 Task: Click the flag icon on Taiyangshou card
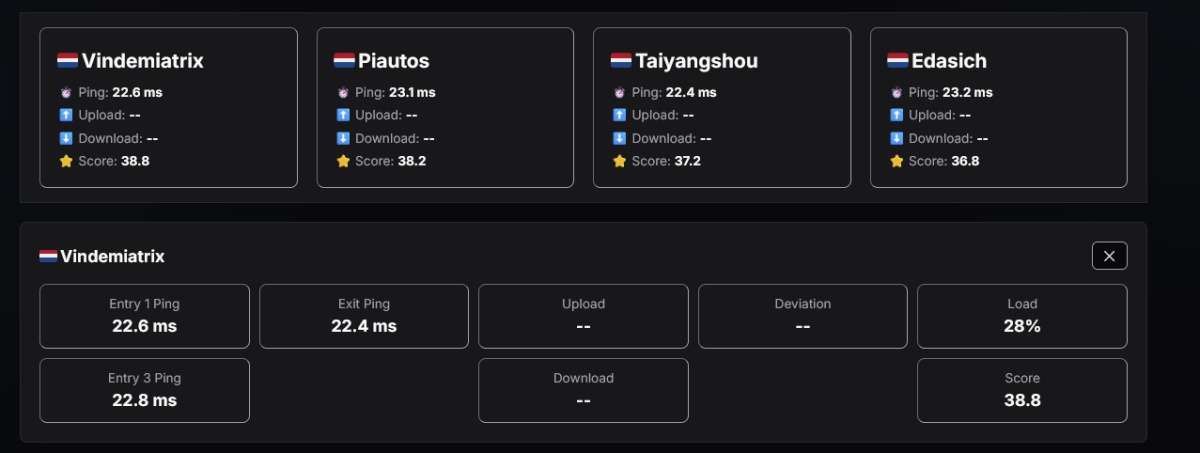click(x=621, y=61)
